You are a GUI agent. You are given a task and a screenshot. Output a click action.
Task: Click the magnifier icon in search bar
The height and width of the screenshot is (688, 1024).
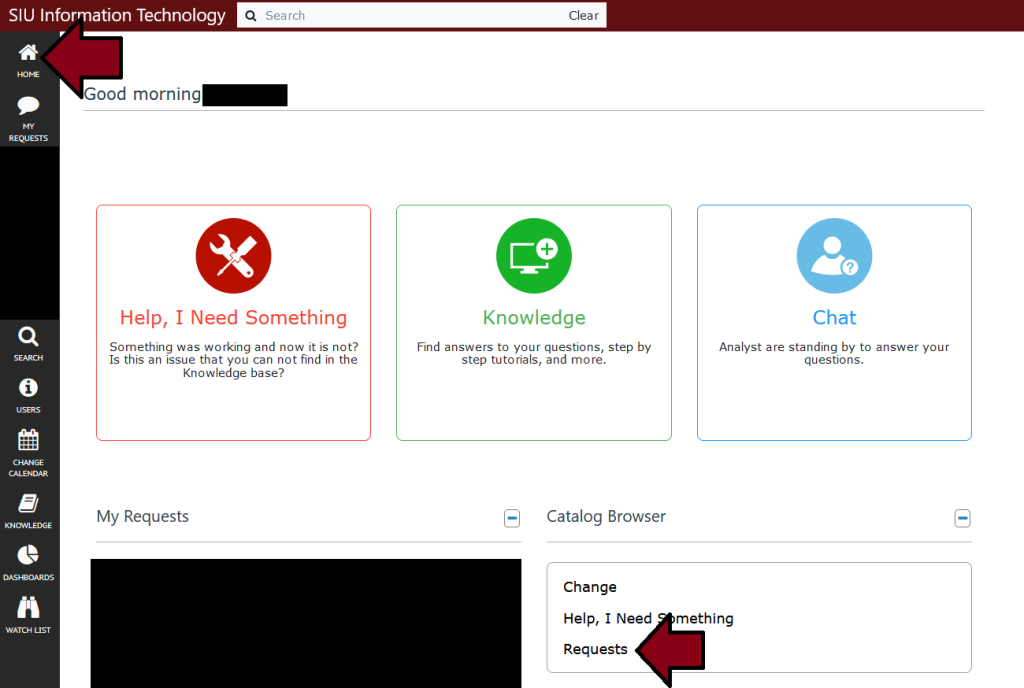pos(251,16)
